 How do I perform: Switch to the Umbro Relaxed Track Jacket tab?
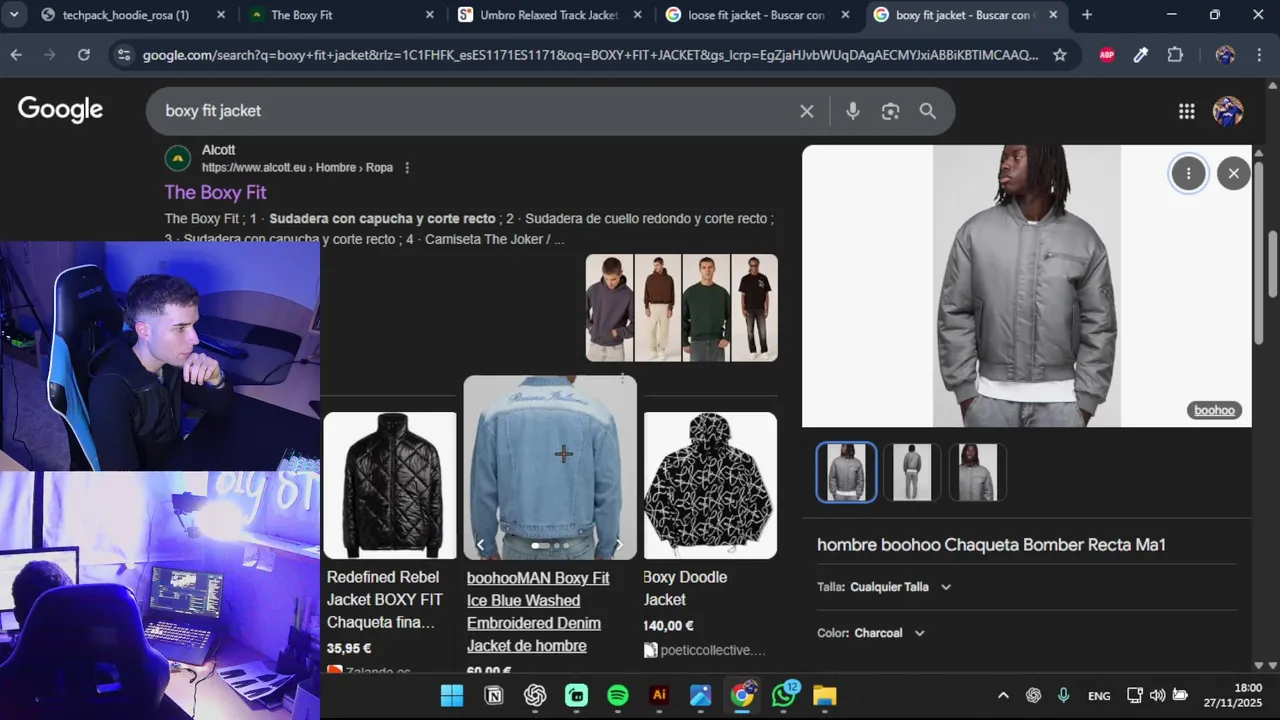(549, 15)
